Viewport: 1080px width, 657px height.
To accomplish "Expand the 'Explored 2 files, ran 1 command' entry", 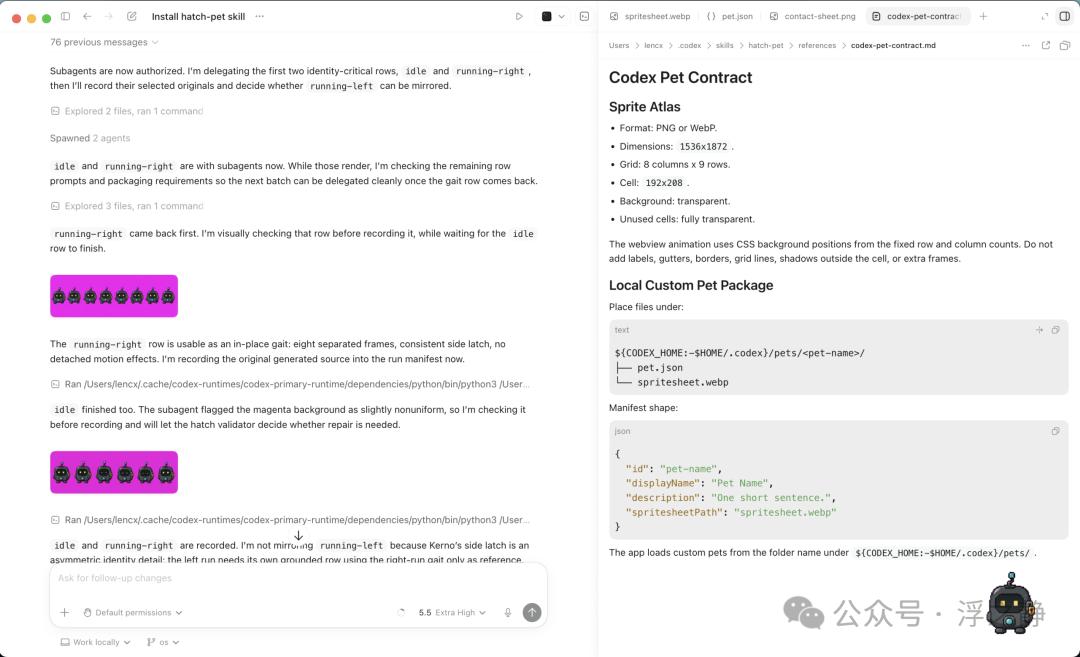I will point(127,111).
